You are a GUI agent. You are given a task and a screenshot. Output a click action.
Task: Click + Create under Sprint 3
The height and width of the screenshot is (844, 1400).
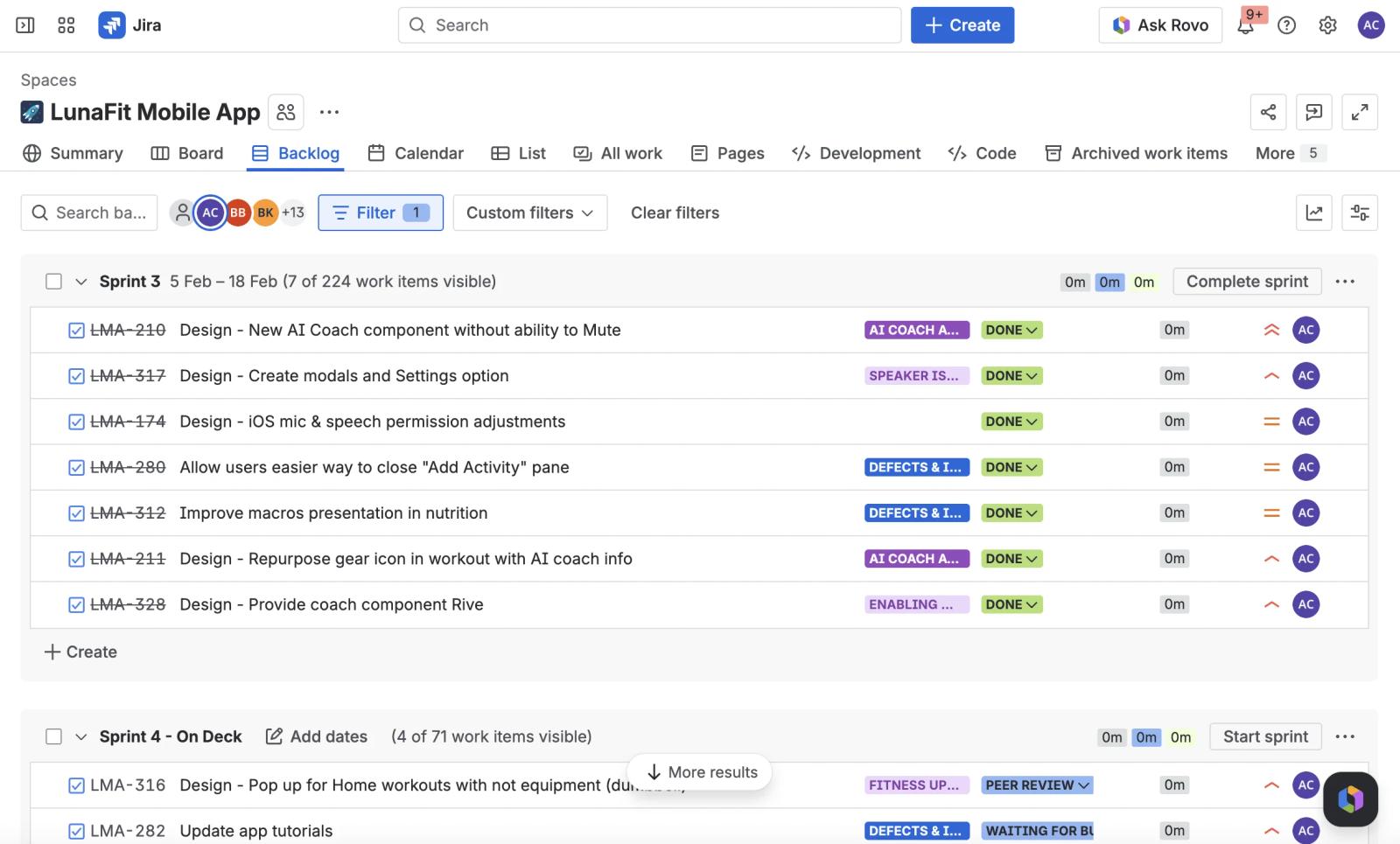click(80, 652)
